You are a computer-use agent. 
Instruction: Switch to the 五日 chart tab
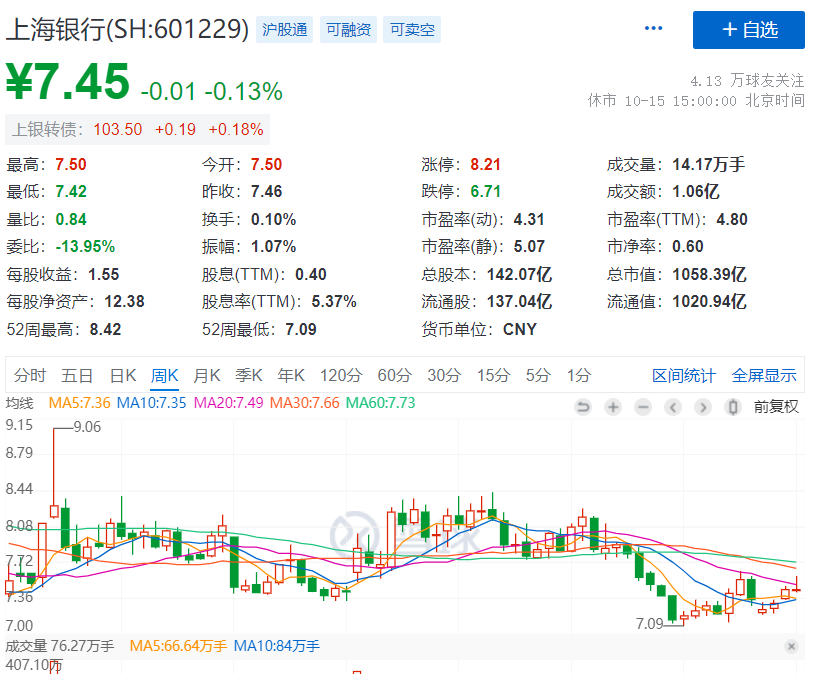point(76,375)
